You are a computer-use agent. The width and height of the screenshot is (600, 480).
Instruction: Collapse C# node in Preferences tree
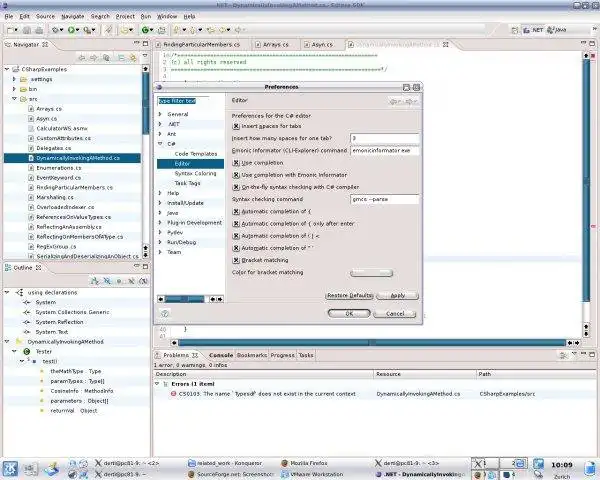[x=160, y=144]
